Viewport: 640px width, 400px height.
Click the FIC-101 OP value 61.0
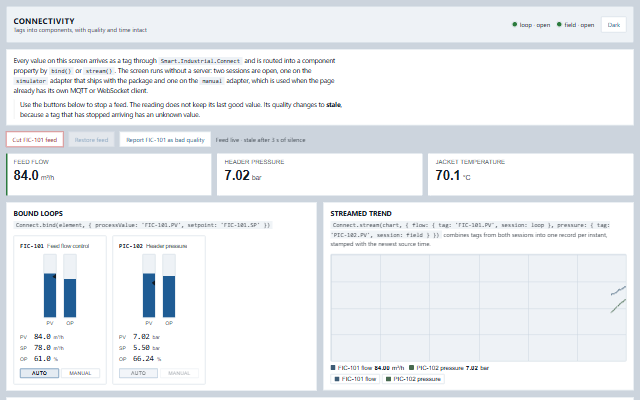pos(42,359)
